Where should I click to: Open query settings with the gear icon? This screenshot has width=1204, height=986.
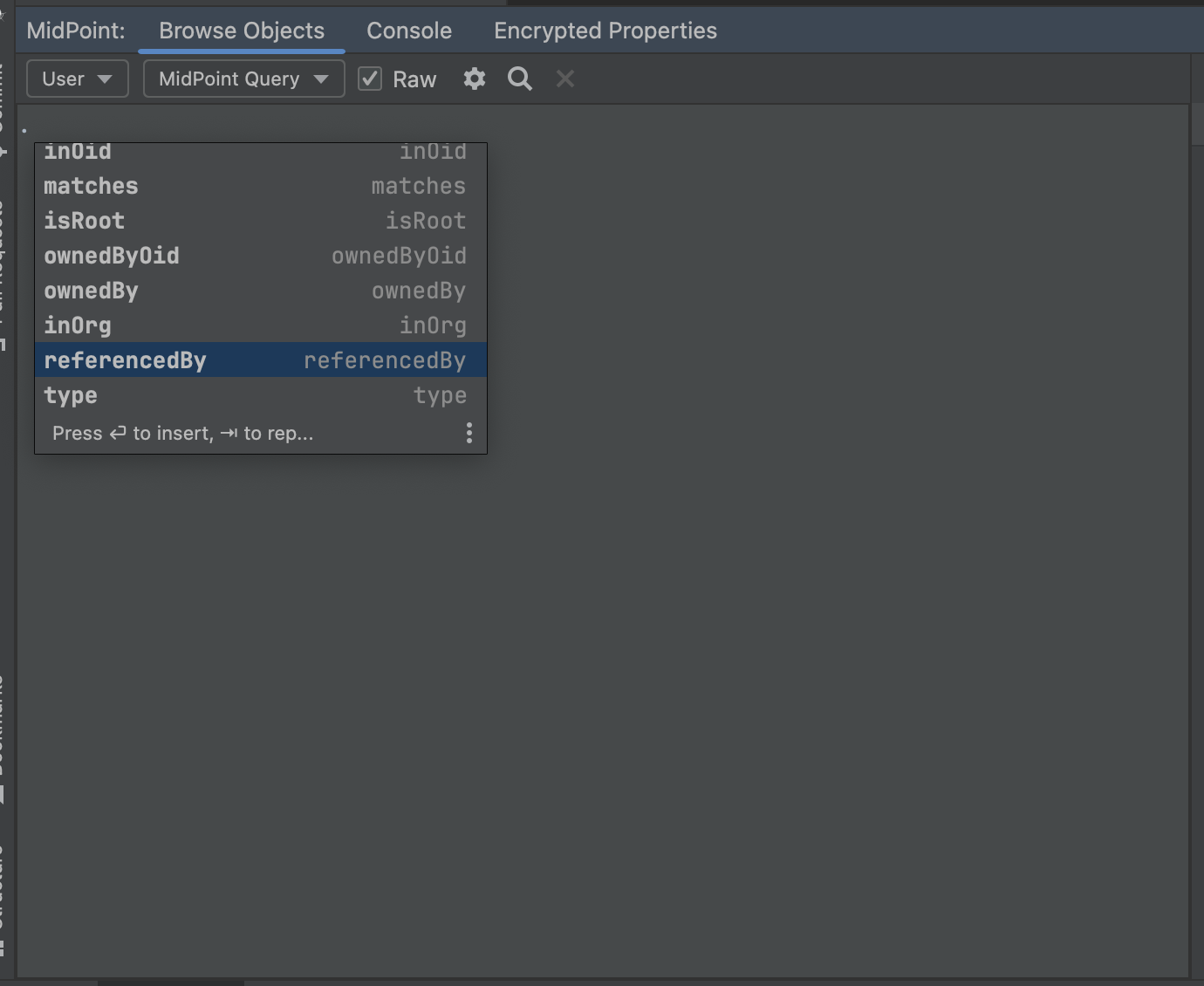click(474, 79)
